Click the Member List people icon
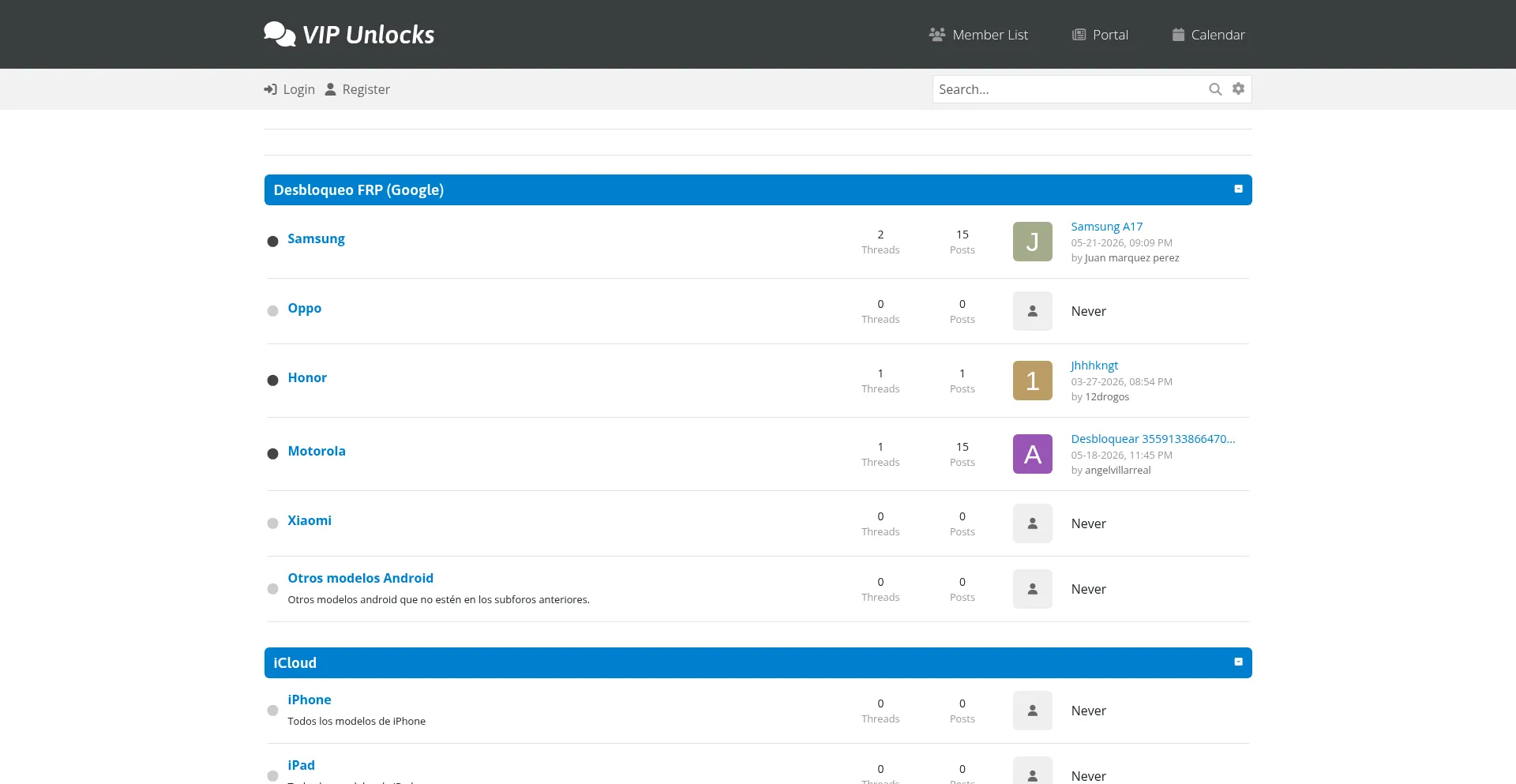This screenshot has height=784, width=1516. 937,35
